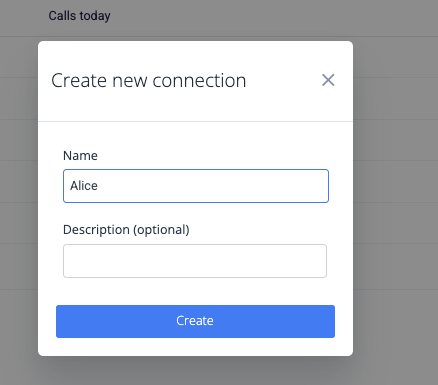The width and height of the screenshot is (438, 385).
Task: Click the blue Create button
Action: (x=195, y=321)
